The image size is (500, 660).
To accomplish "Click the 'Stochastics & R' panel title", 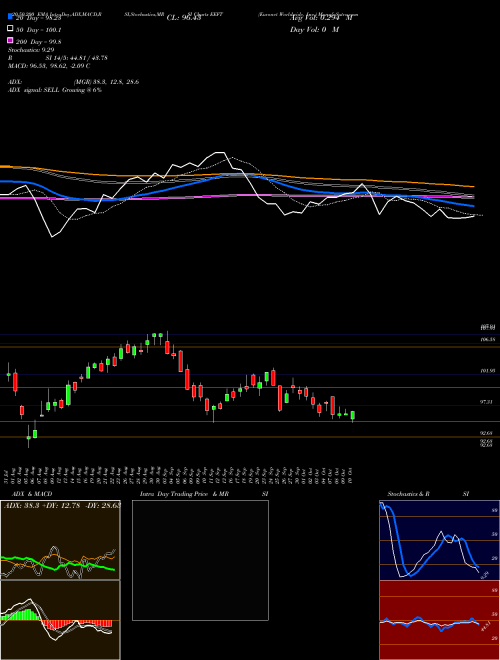I will [x=408, y=494].
